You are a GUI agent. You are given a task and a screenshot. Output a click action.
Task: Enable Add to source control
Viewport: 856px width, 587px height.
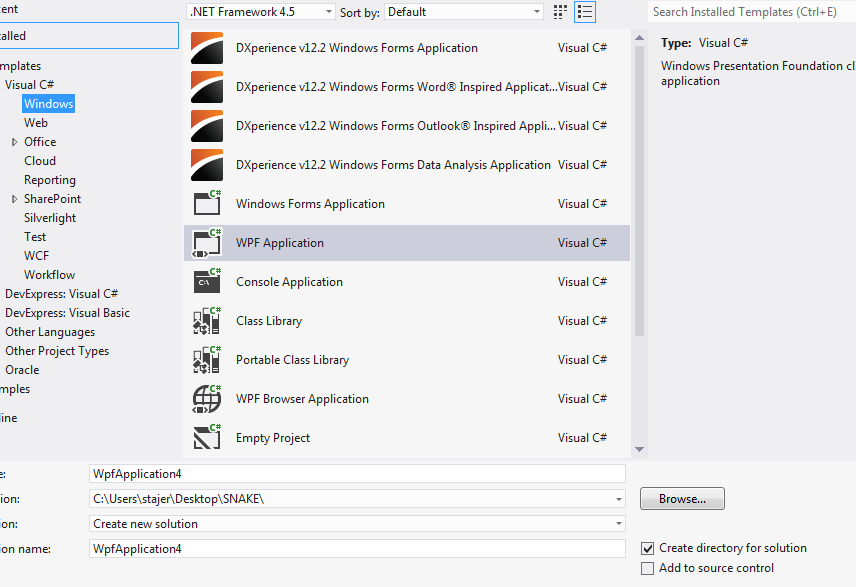647,568
